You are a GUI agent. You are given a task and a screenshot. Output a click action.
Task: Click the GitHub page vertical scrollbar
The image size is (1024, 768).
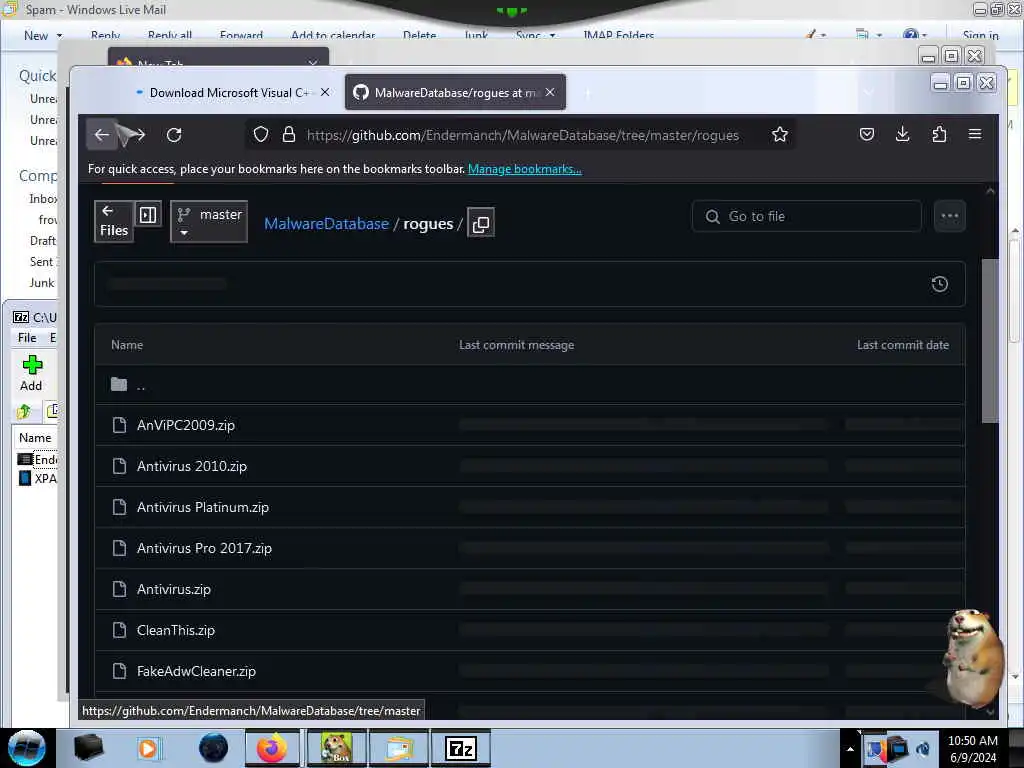click(x=990, y=341)
